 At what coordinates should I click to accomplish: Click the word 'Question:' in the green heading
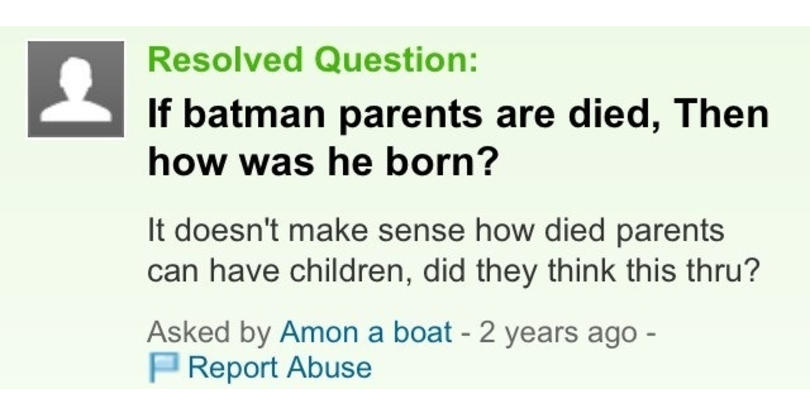pos(396,60)
